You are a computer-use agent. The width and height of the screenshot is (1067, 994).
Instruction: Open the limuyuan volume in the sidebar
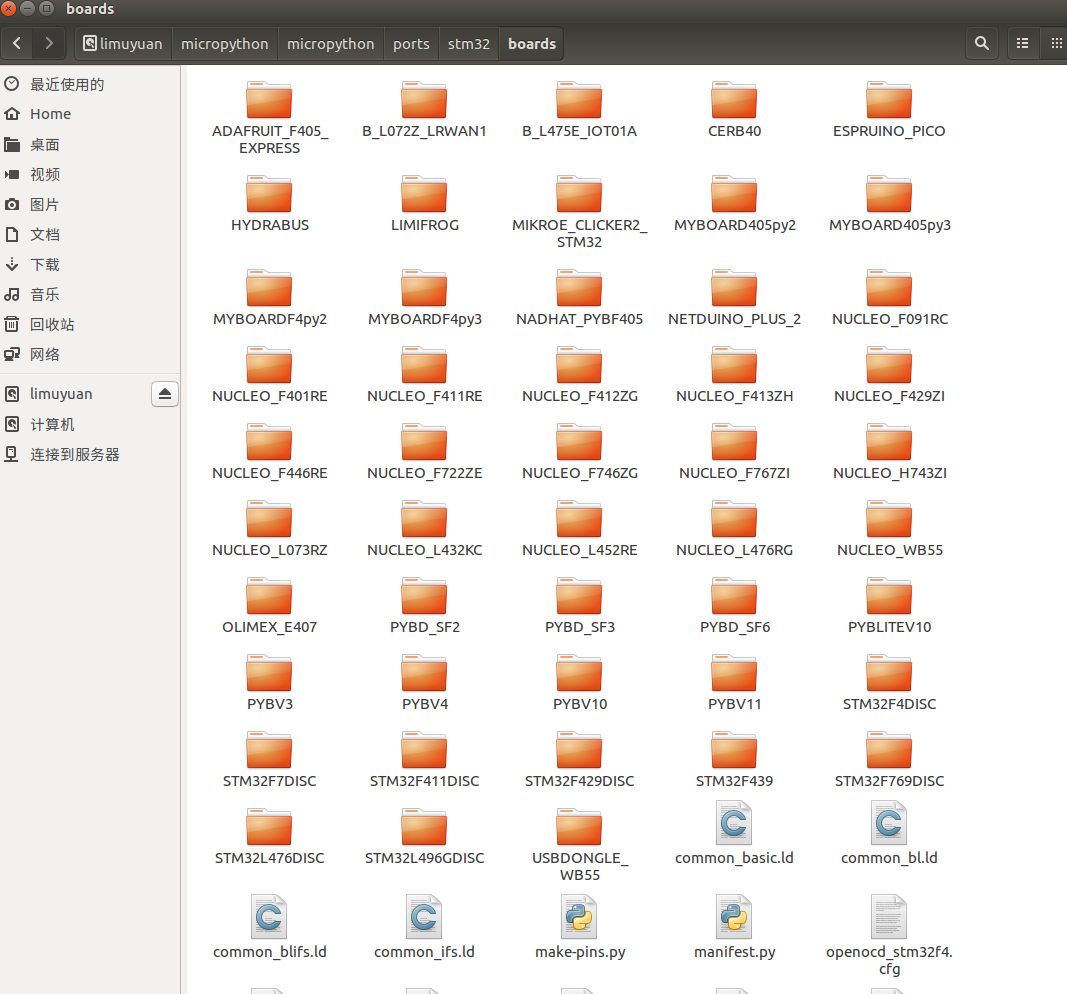pos(75,394)
